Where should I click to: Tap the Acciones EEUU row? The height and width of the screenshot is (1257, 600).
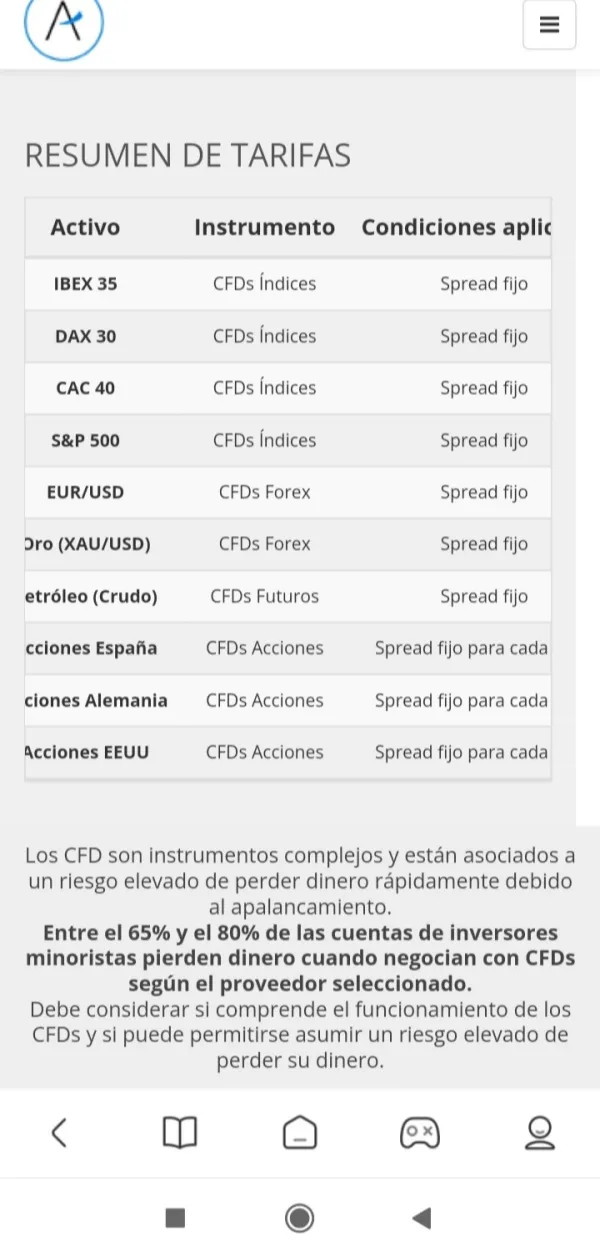(87, 752)
